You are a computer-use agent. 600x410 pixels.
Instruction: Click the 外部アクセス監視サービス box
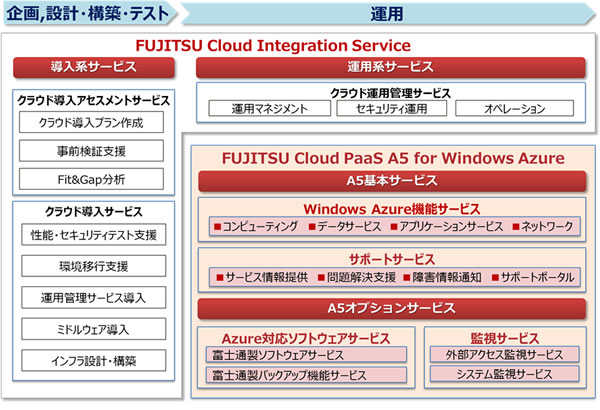pos(505,354)
